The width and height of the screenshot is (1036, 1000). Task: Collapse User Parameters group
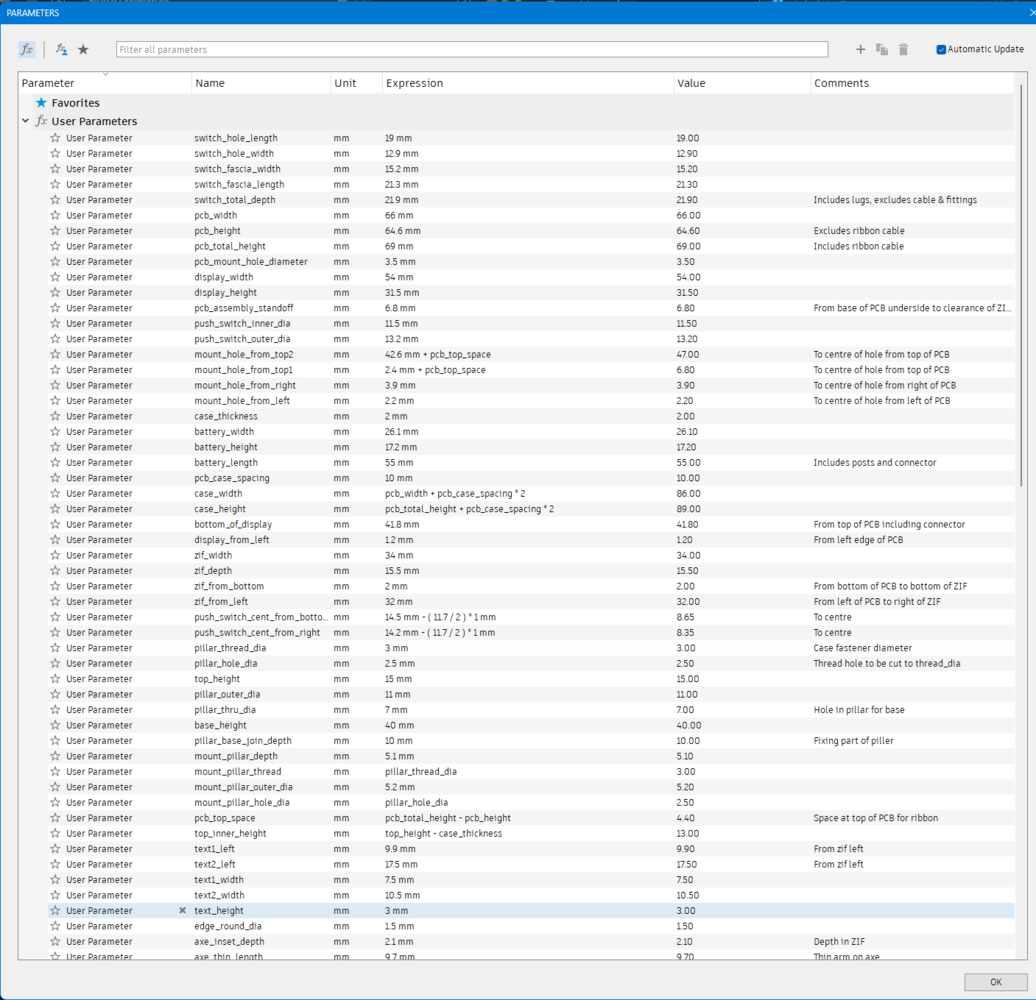(25, 121)
